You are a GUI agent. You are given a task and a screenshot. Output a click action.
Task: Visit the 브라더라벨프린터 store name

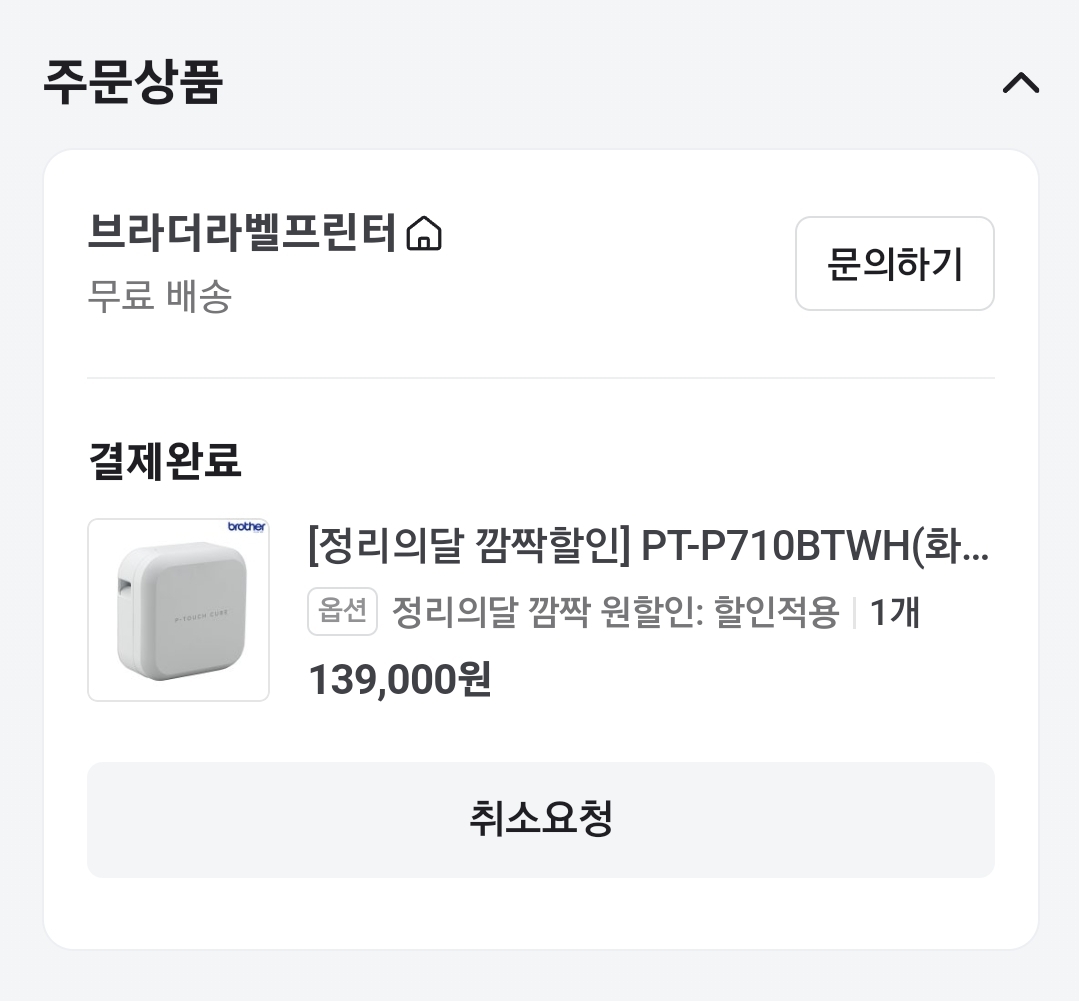tap(242, 233)
